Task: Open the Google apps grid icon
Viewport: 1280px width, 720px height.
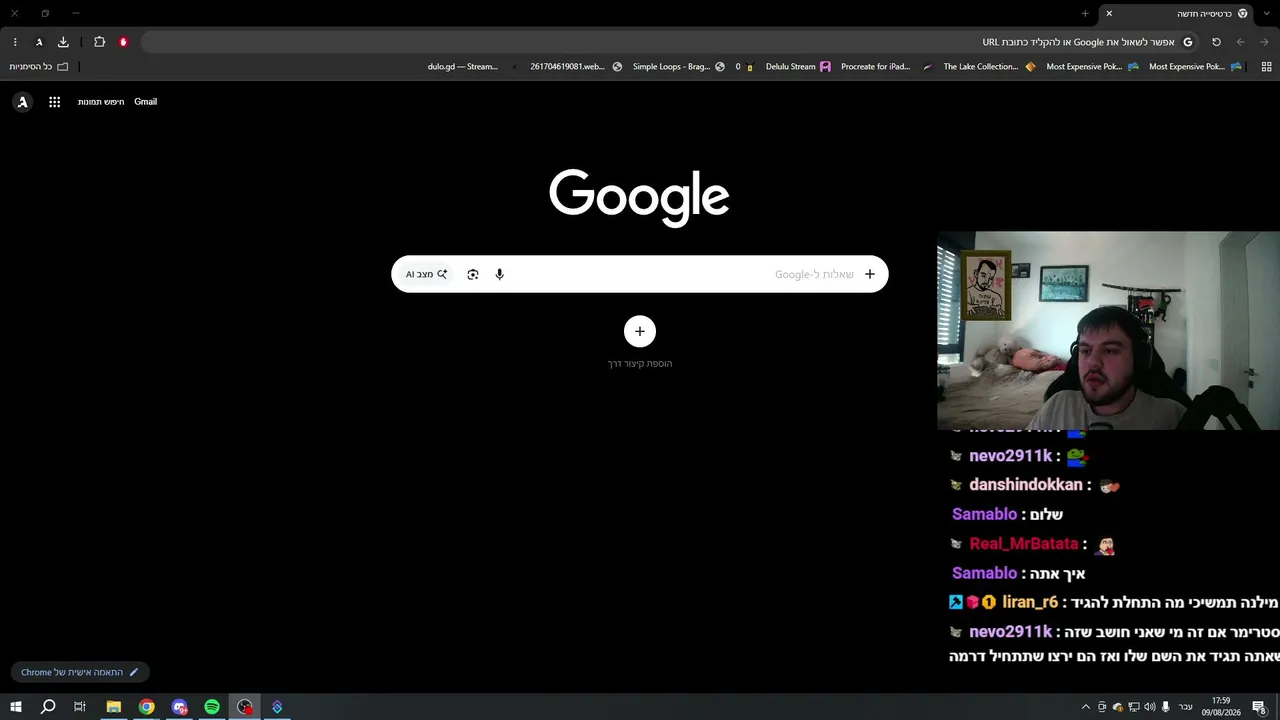Action: pyautogui.click(x=55, y=102)
